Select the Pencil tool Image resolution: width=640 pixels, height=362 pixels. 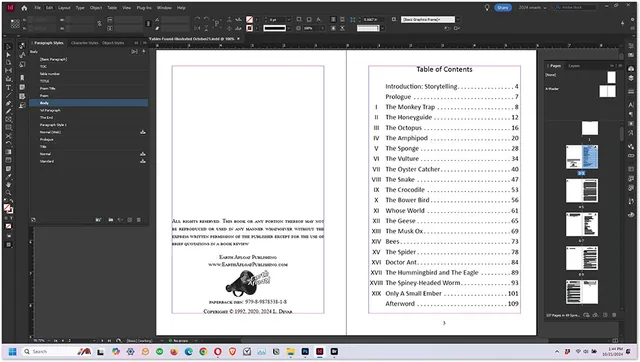point(8,111)
